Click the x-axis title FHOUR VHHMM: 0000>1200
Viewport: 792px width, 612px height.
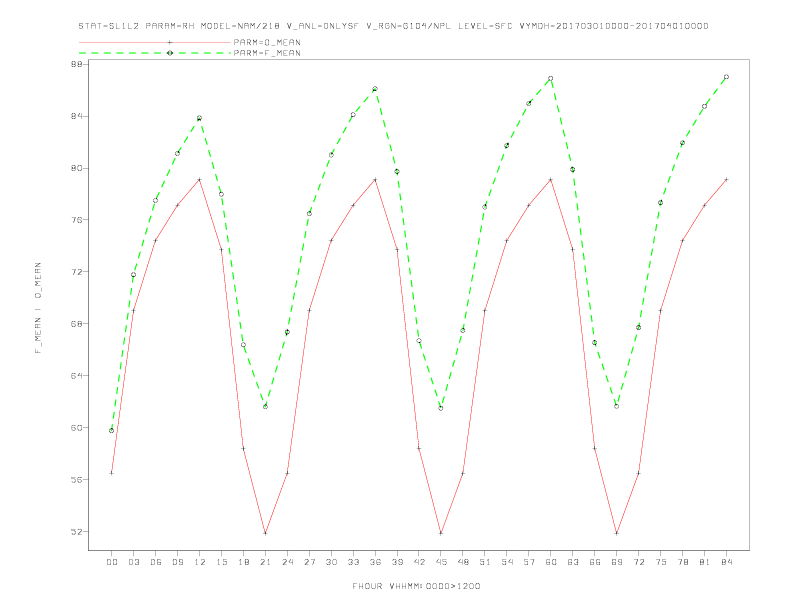click(416, 586)
